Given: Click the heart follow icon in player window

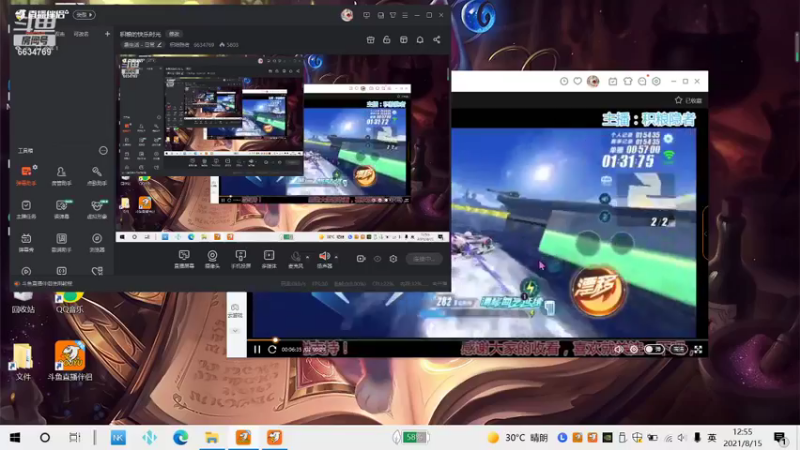Looking at the screenshot, I should click(x=578, y=81).
